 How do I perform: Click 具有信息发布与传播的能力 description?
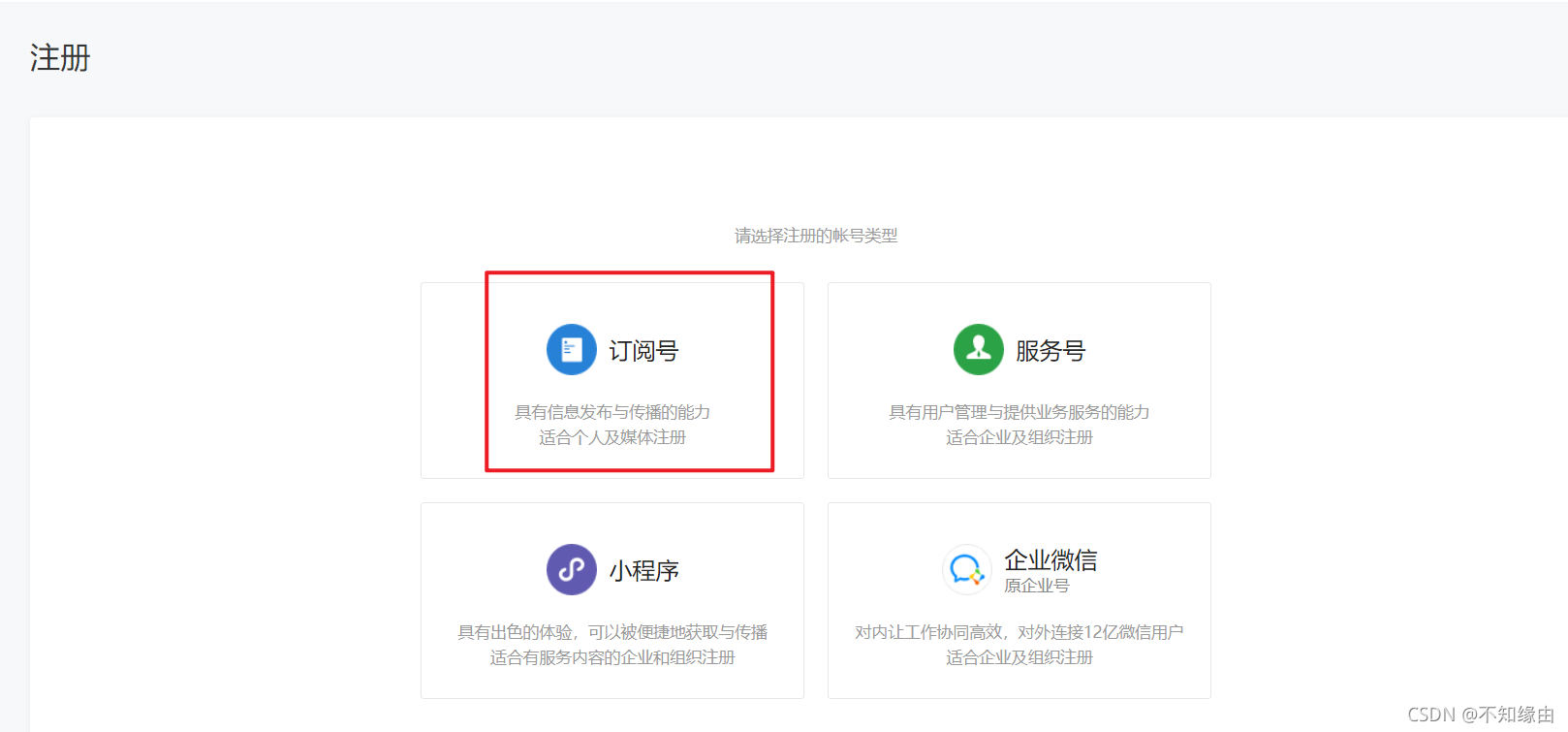click(612, 412)
